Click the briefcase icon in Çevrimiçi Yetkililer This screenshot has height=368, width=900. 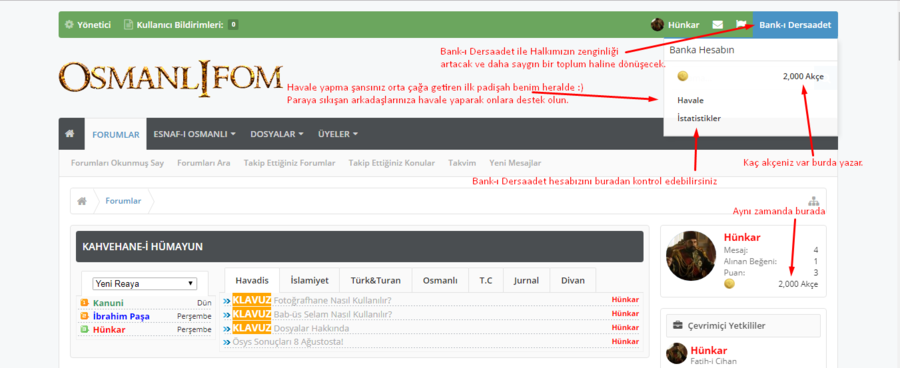click(678, 326)
